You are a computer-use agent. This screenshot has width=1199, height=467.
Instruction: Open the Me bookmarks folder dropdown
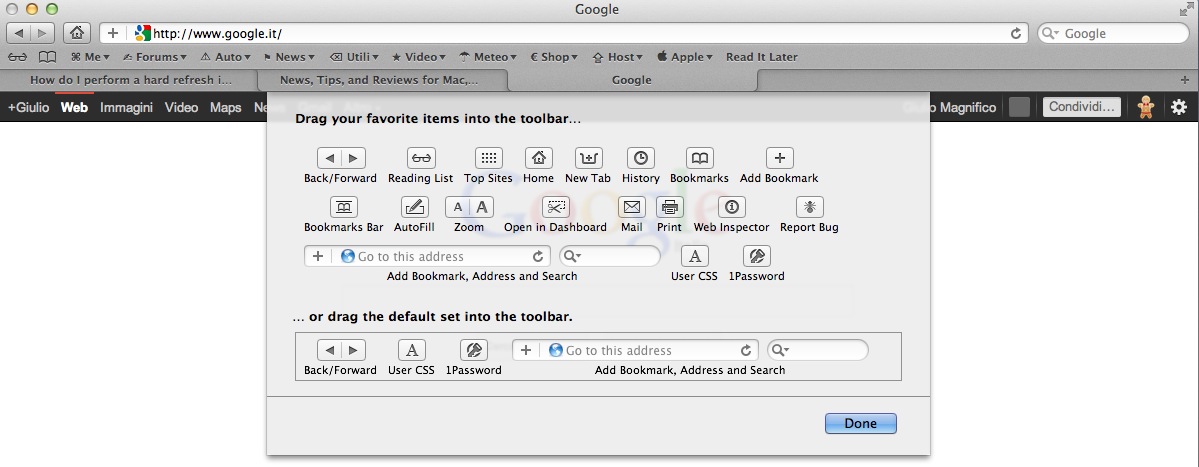tap(90, 57)
